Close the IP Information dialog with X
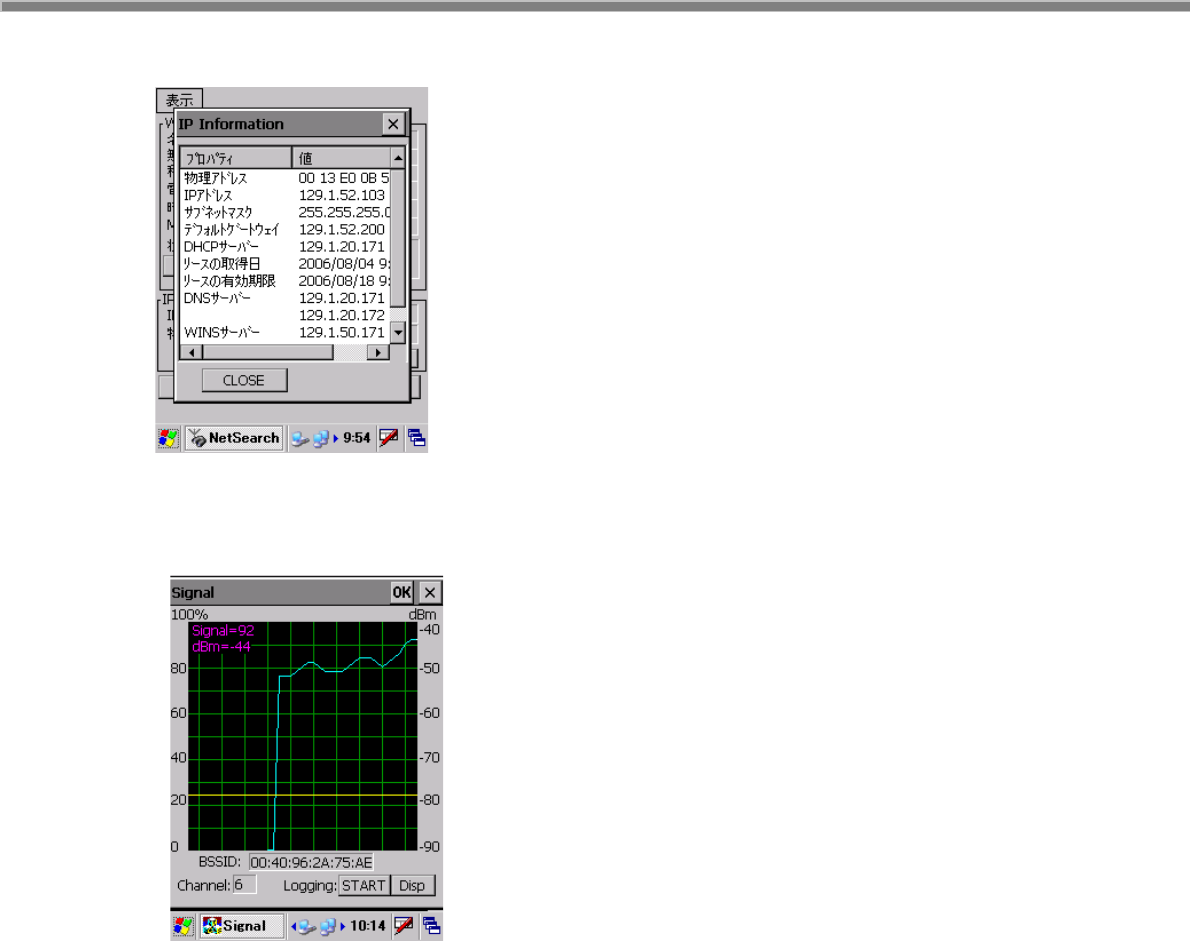The image size is (1190, 941). click(392, 124)
